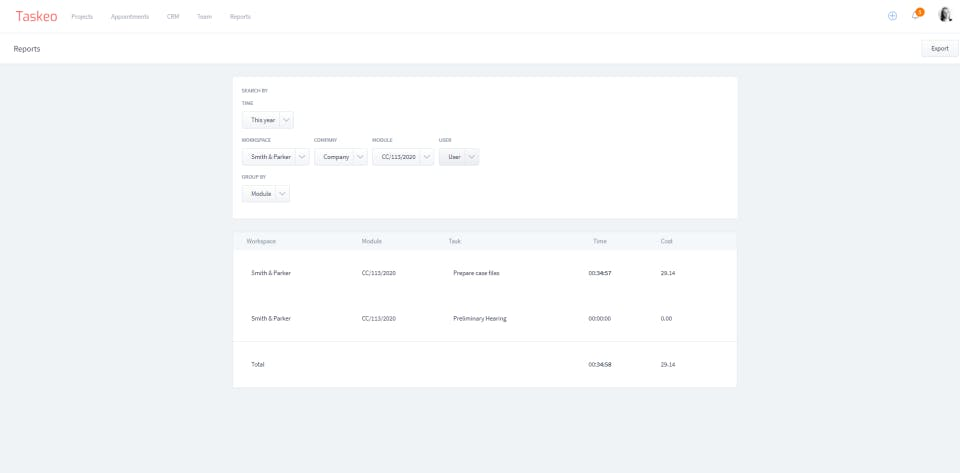Image resolution: width=960 pixels, height=473 pixels.
Task: Go to the Projects menu
Action: 82,17
